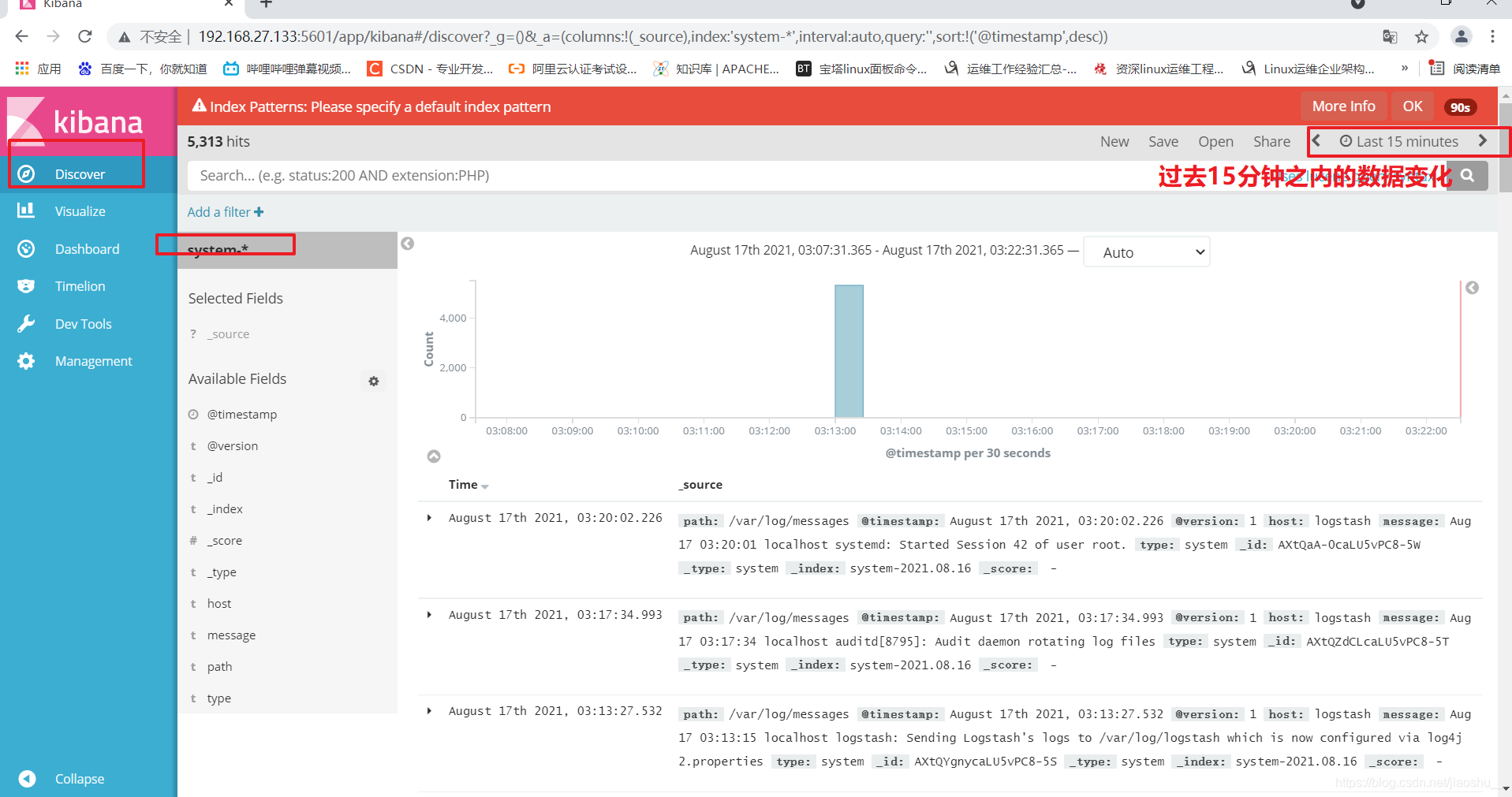Reload the browser page
Screen dimensions: 1512x797
85,36
